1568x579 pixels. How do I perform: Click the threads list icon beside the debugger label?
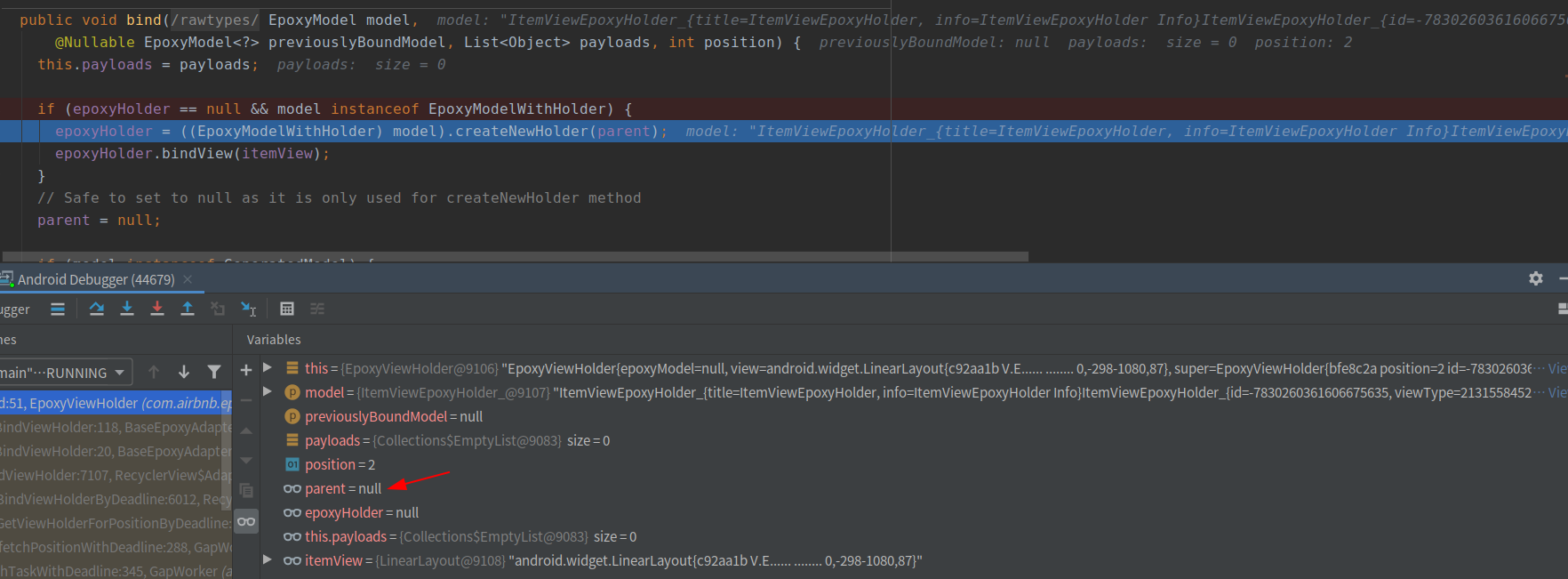pyautogui.click(x=58, y=309)
